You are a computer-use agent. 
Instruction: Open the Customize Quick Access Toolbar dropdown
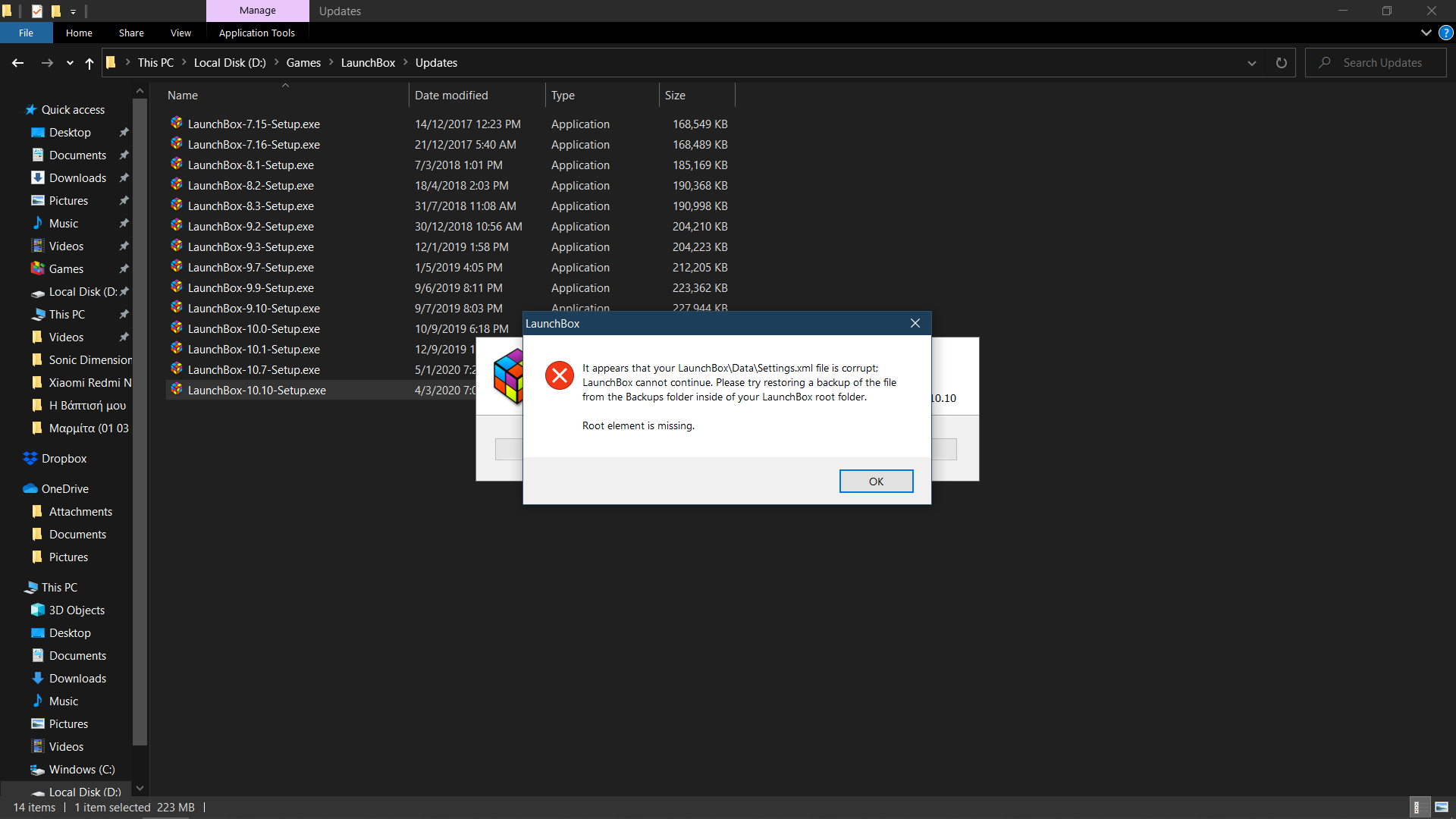[x=73, y=11]
